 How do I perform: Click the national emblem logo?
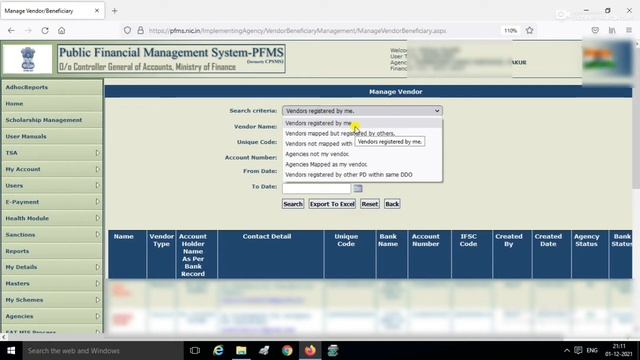[x=28, y=59]
